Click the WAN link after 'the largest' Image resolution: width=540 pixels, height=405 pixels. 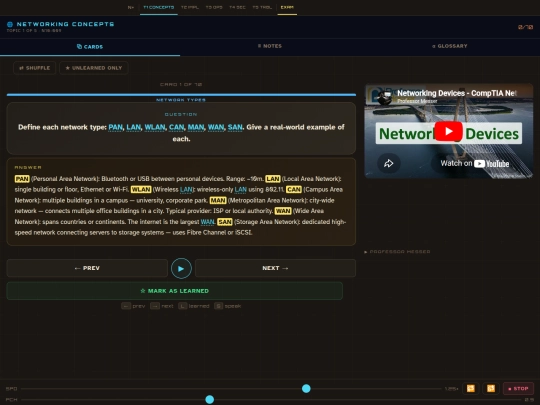[208, 222]
